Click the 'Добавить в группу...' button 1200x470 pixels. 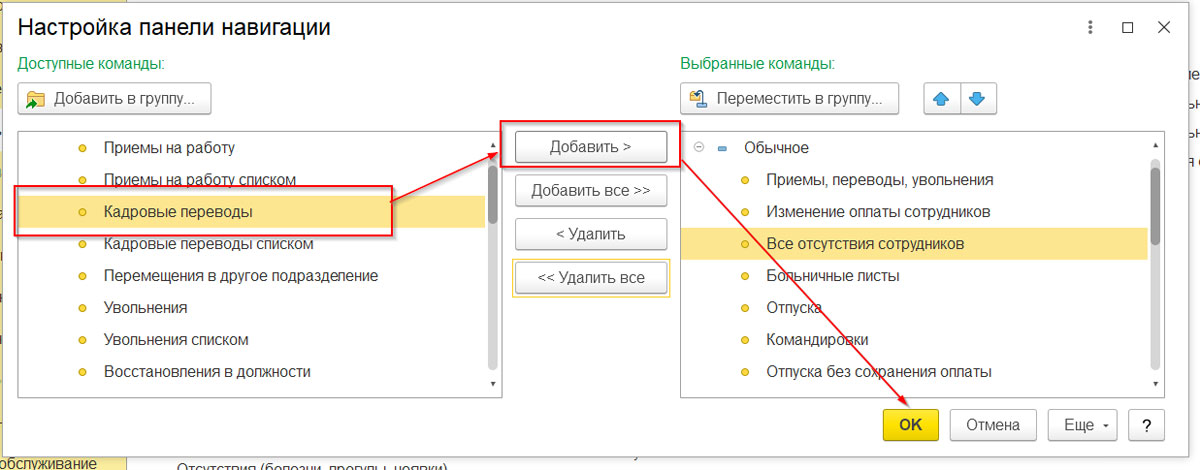[114, 98]
